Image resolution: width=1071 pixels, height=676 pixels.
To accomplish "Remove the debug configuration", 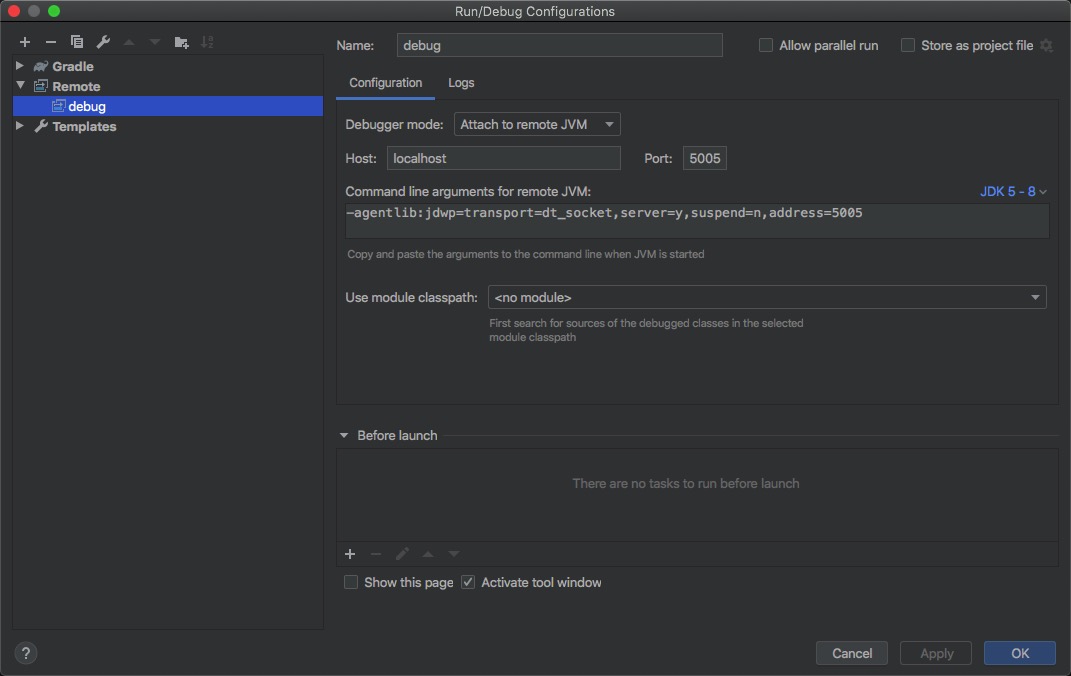I will [x=50, y=42].
